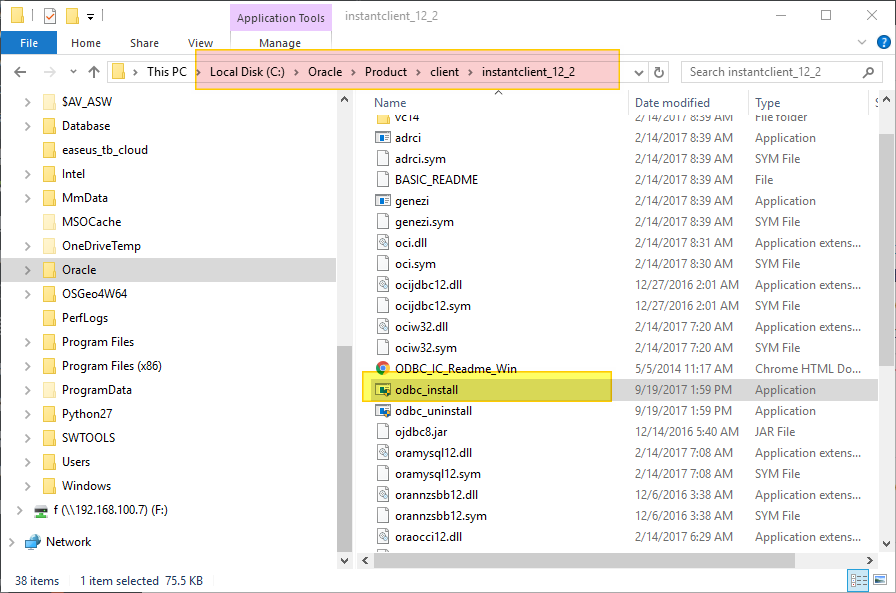Select the SWTOOLS folder in the tree
Image resolution: width=896 pixels, height=593 pixels.
pyautogui.click(x=89, y=438)
